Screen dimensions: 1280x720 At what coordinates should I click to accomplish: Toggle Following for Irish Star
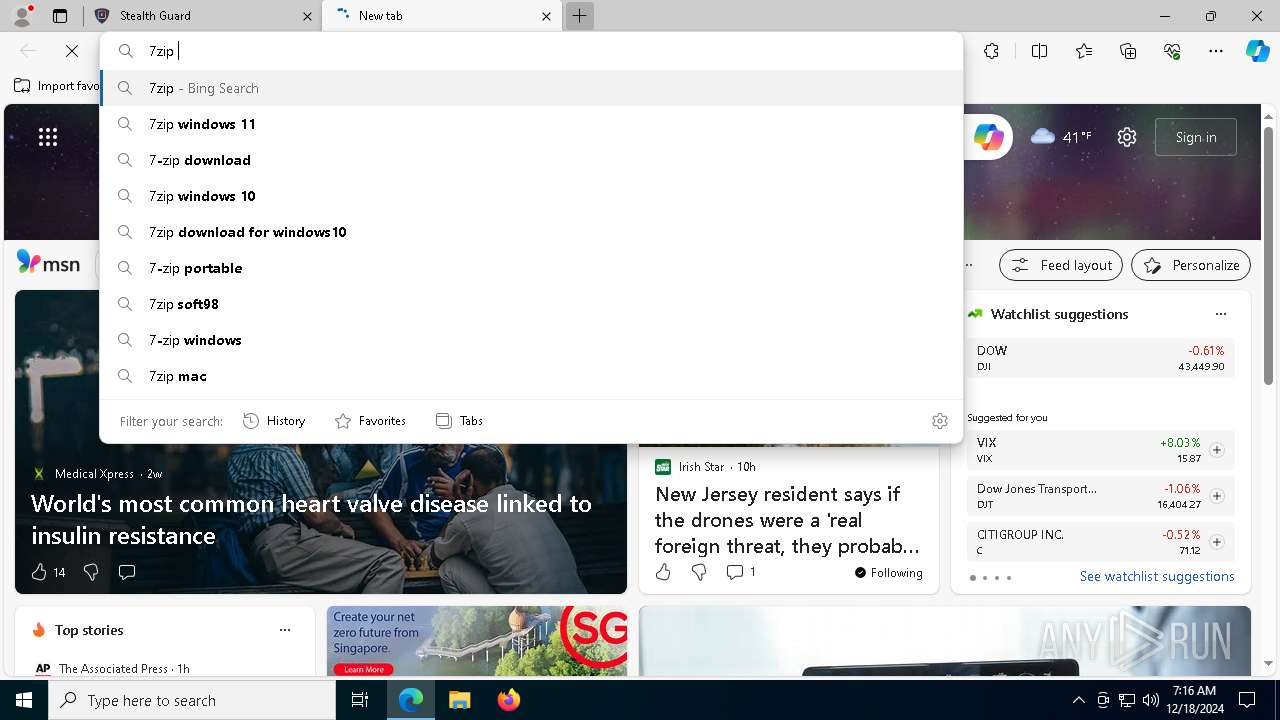[888, 573]
